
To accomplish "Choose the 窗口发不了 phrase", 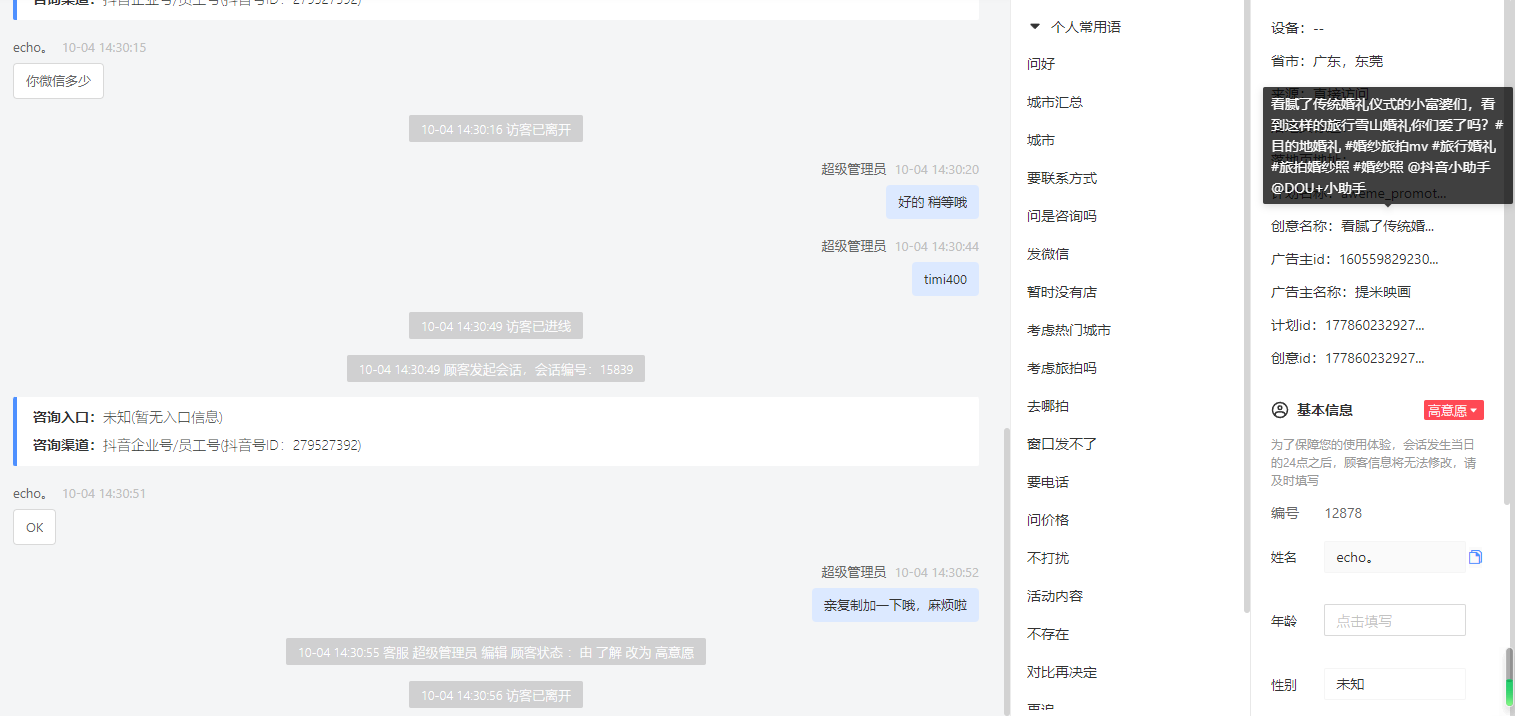I will pos(1062,444).
